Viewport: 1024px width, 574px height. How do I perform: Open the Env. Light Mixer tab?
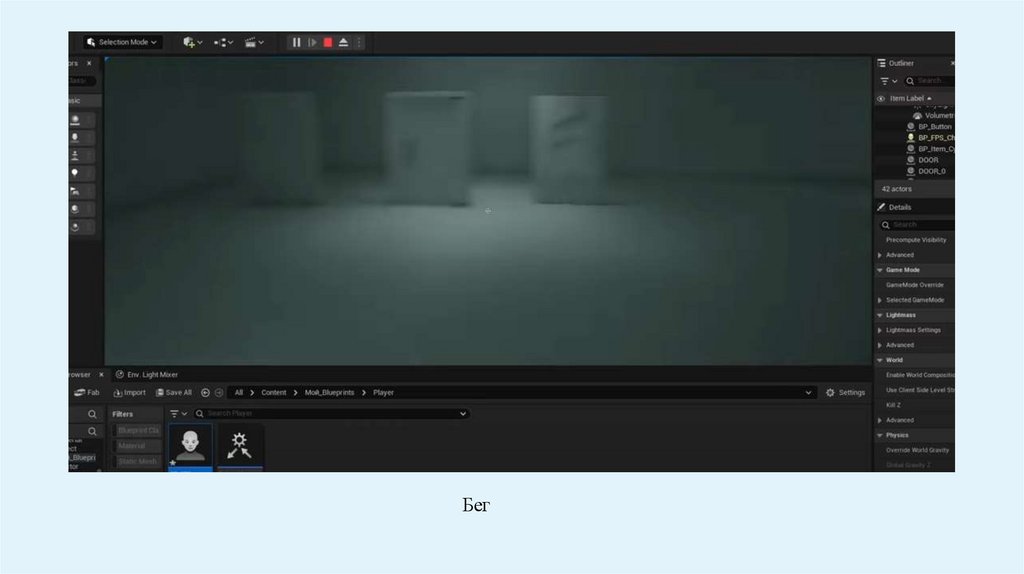click(x=147, y=375)
